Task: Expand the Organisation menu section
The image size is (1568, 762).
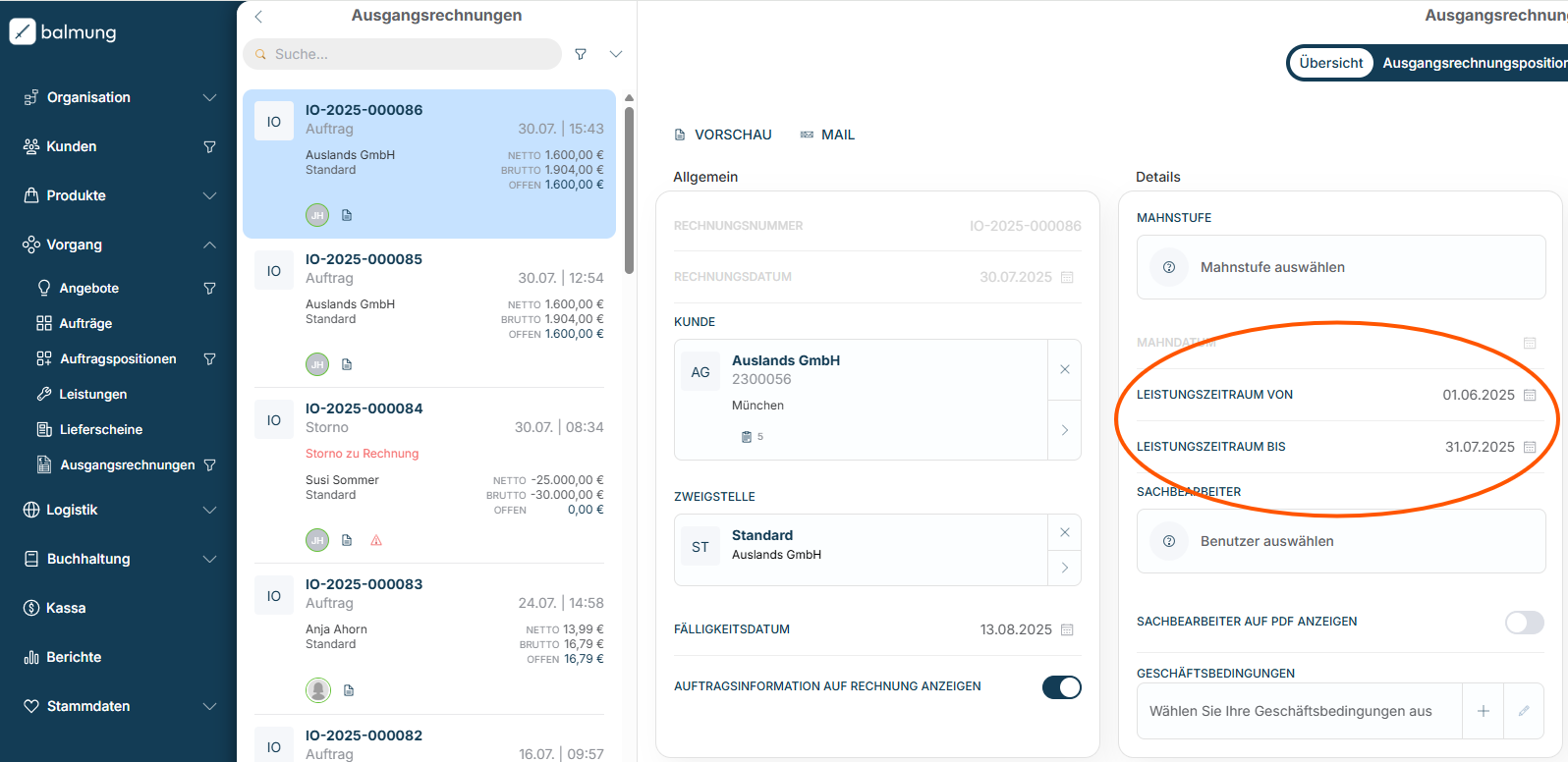Action: (x=209, y=97)
